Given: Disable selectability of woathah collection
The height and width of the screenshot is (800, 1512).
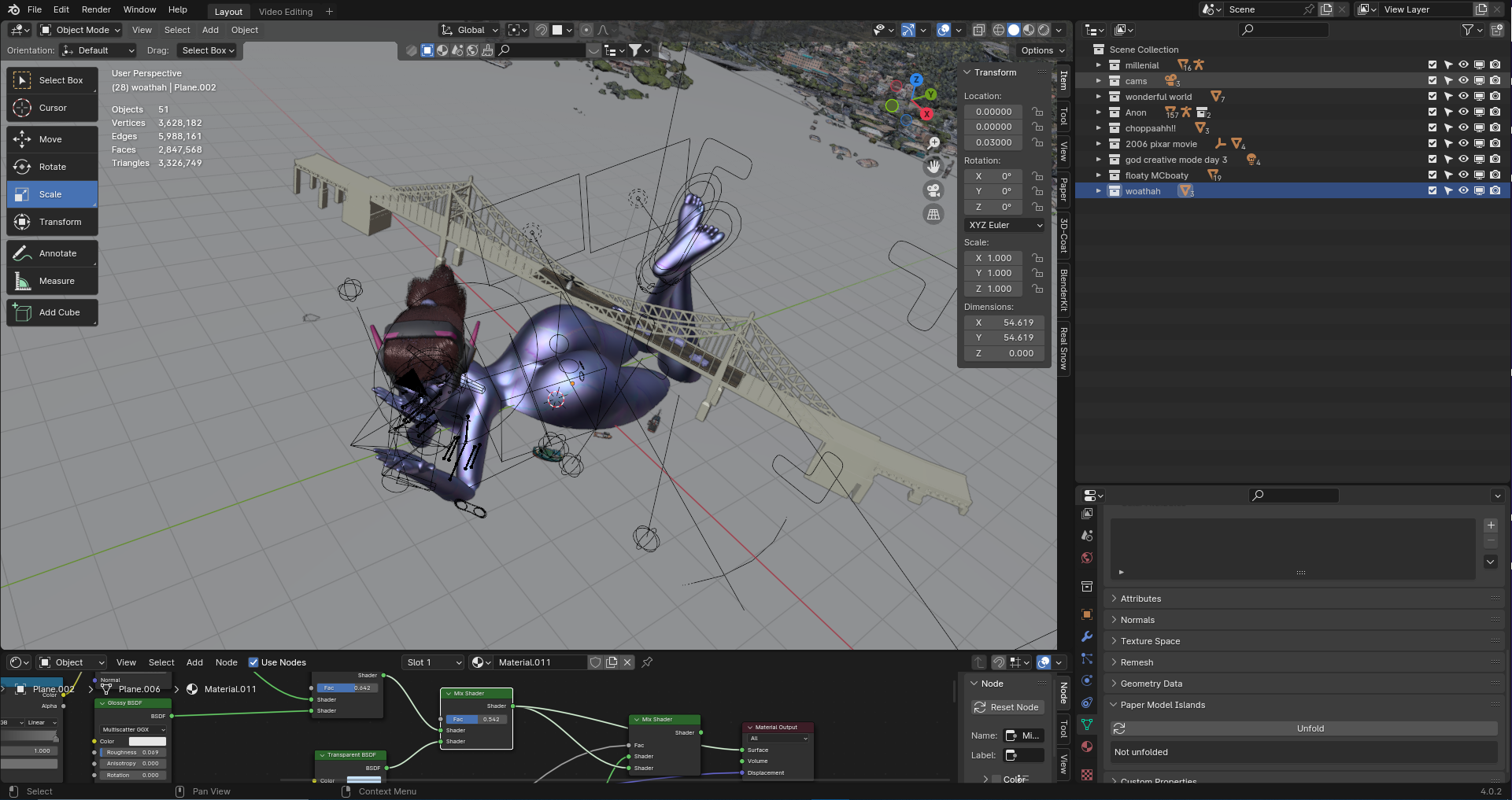Looking at the screenshot, I should click(1447, 191).
